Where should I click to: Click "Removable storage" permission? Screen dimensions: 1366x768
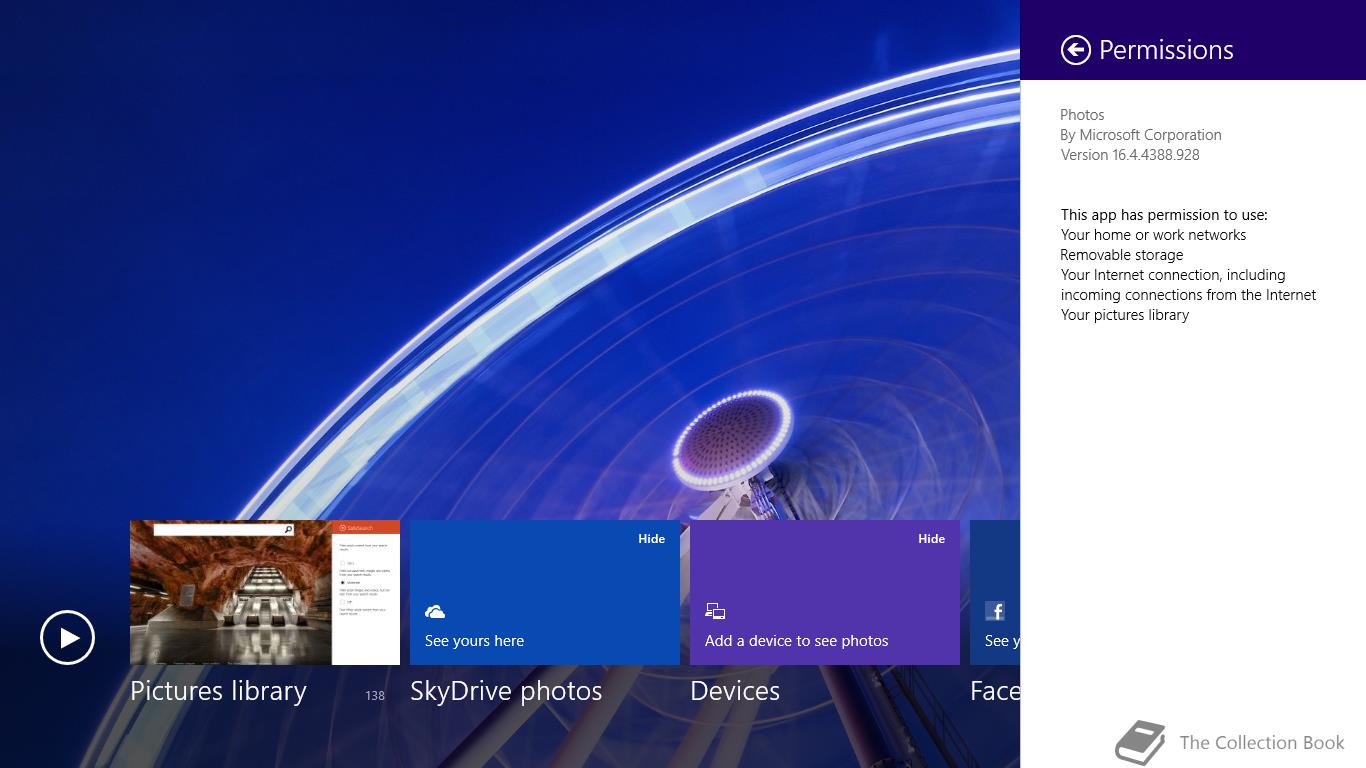point(1122,255)
